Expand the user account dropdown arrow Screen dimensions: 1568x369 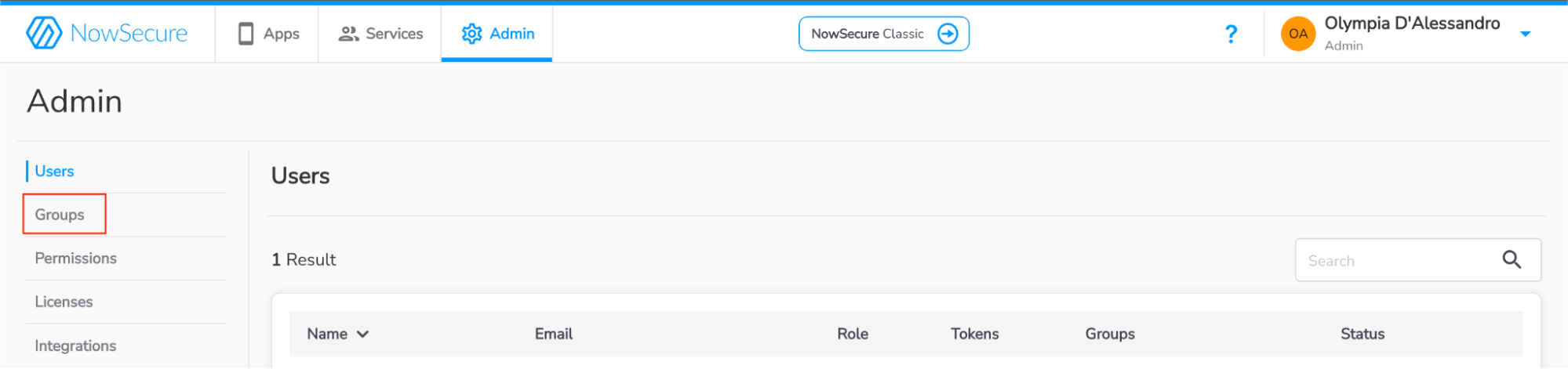click(x=1525, y=34)
